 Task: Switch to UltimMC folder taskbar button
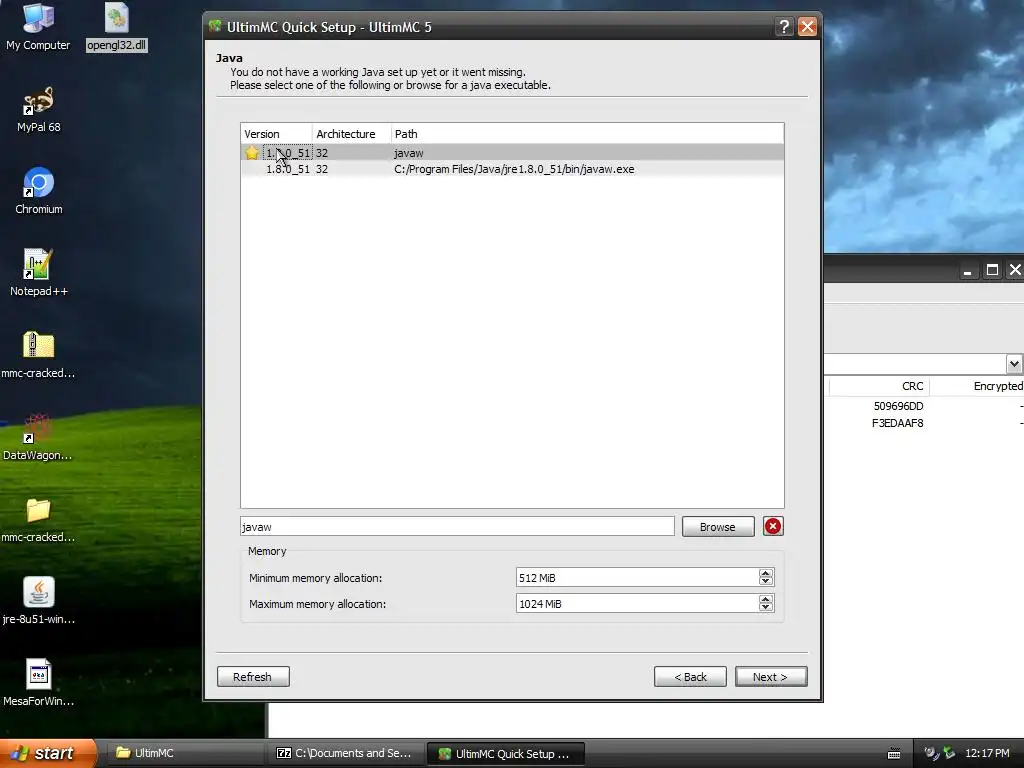(x=186, y=753)
